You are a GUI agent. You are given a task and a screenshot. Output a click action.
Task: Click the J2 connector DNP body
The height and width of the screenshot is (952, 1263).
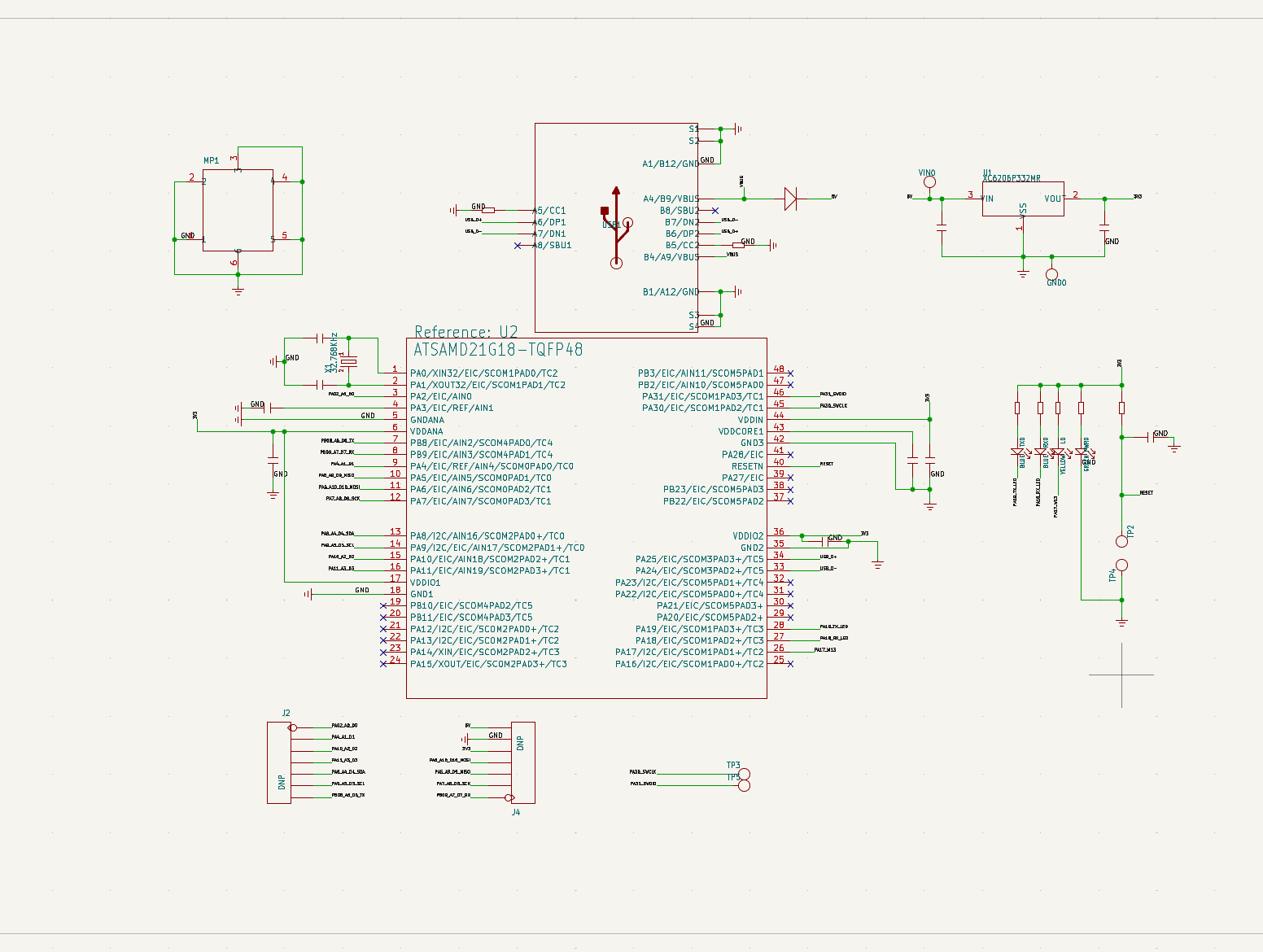point(279,762)
